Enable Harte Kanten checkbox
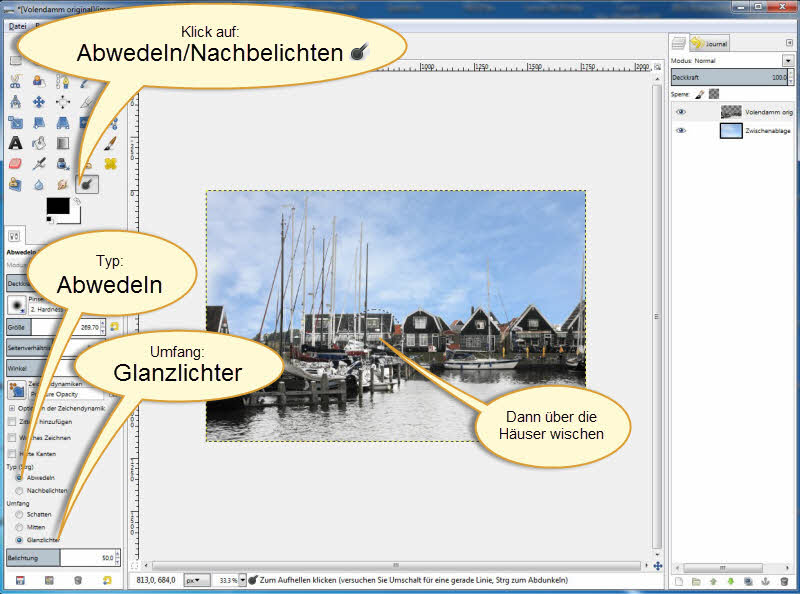This screenshot has width=800, height=594. click(x=12, y=453)
